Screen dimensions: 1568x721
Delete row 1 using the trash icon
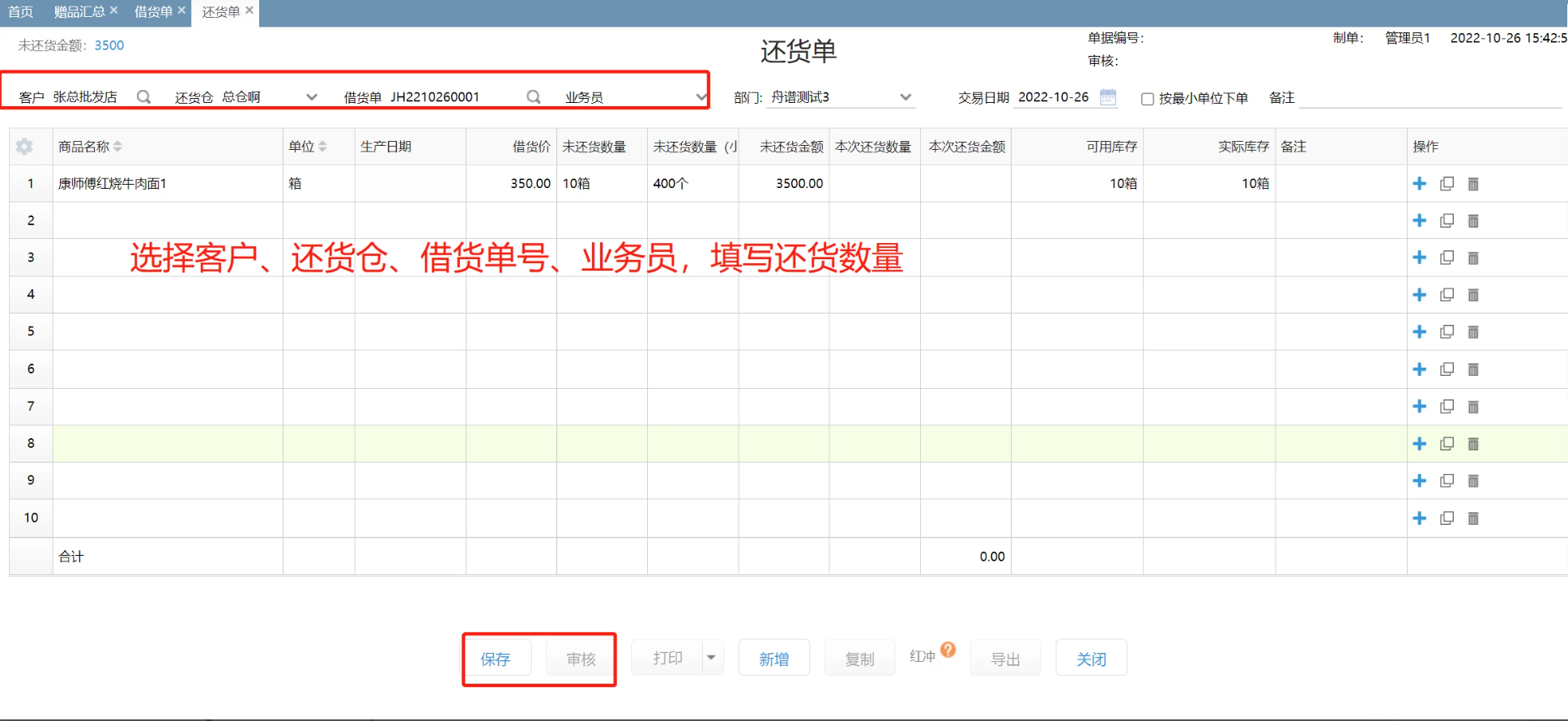tap(1473, 184)
